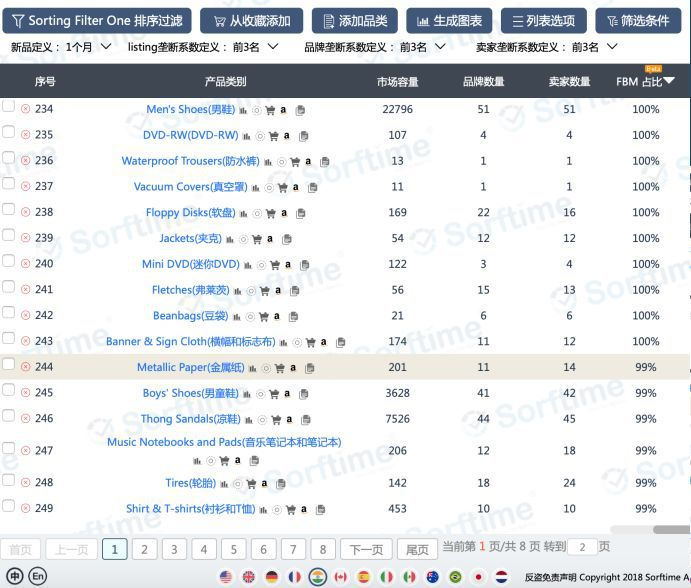
Task: Click the cart icon next to Floppy Disks
Action: coord(271,213)
